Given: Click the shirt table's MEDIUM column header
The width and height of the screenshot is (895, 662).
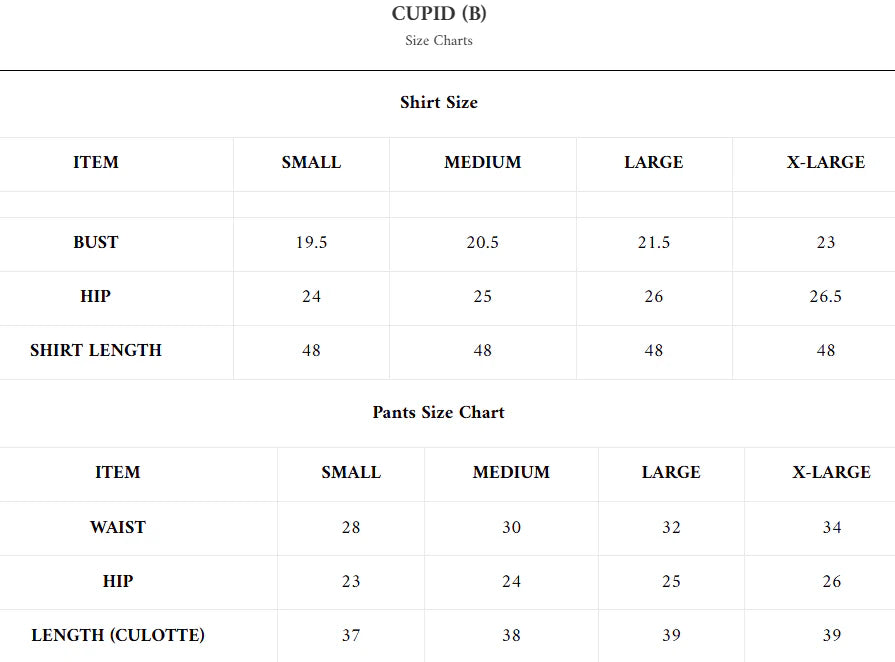Looking at the screenshot, I should [x=482, y=162].
